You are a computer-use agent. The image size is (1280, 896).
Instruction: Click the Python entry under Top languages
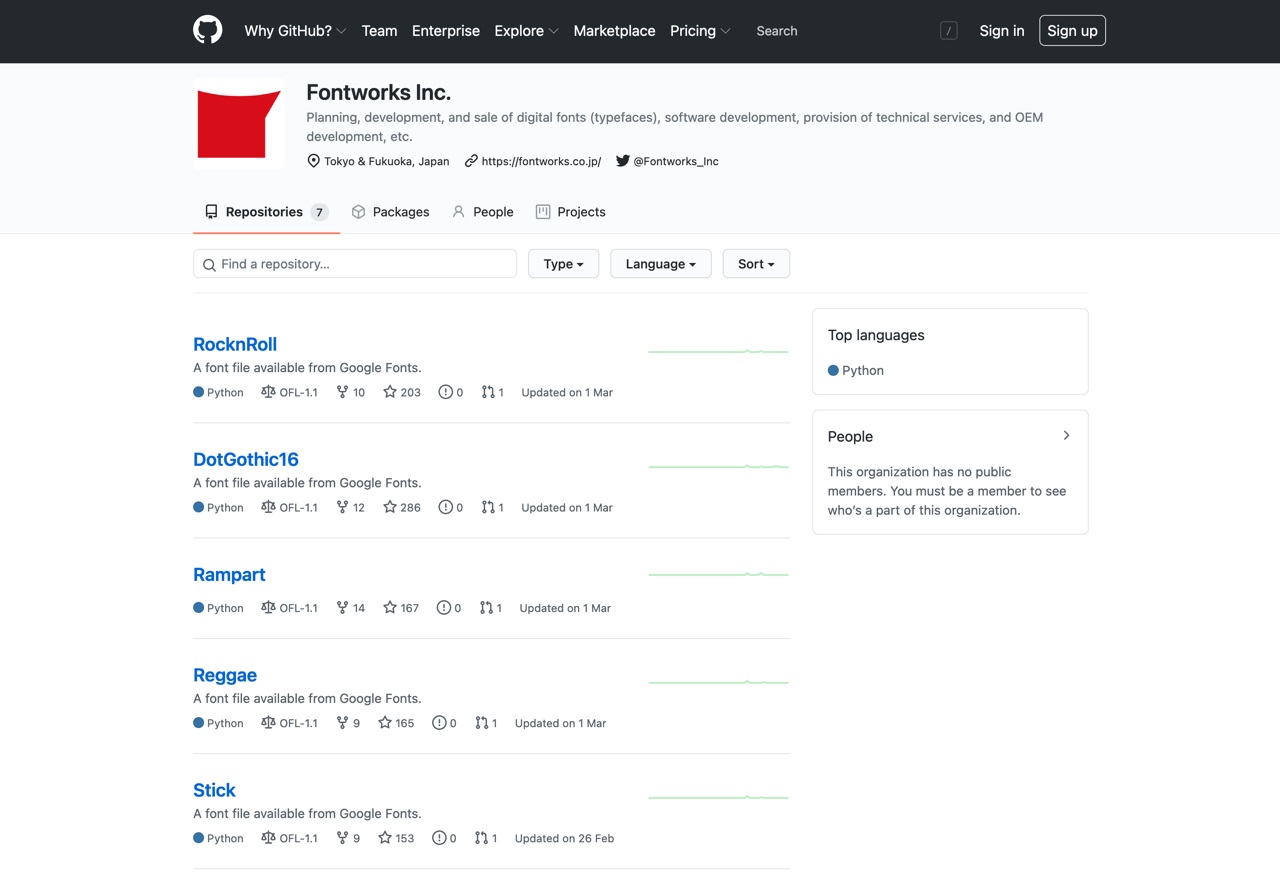pyautogui.click(x=856, y=370)
